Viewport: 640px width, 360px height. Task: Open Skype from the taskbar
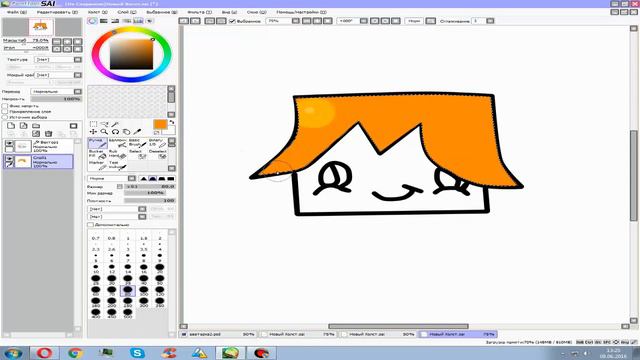[x=137, y=353]
